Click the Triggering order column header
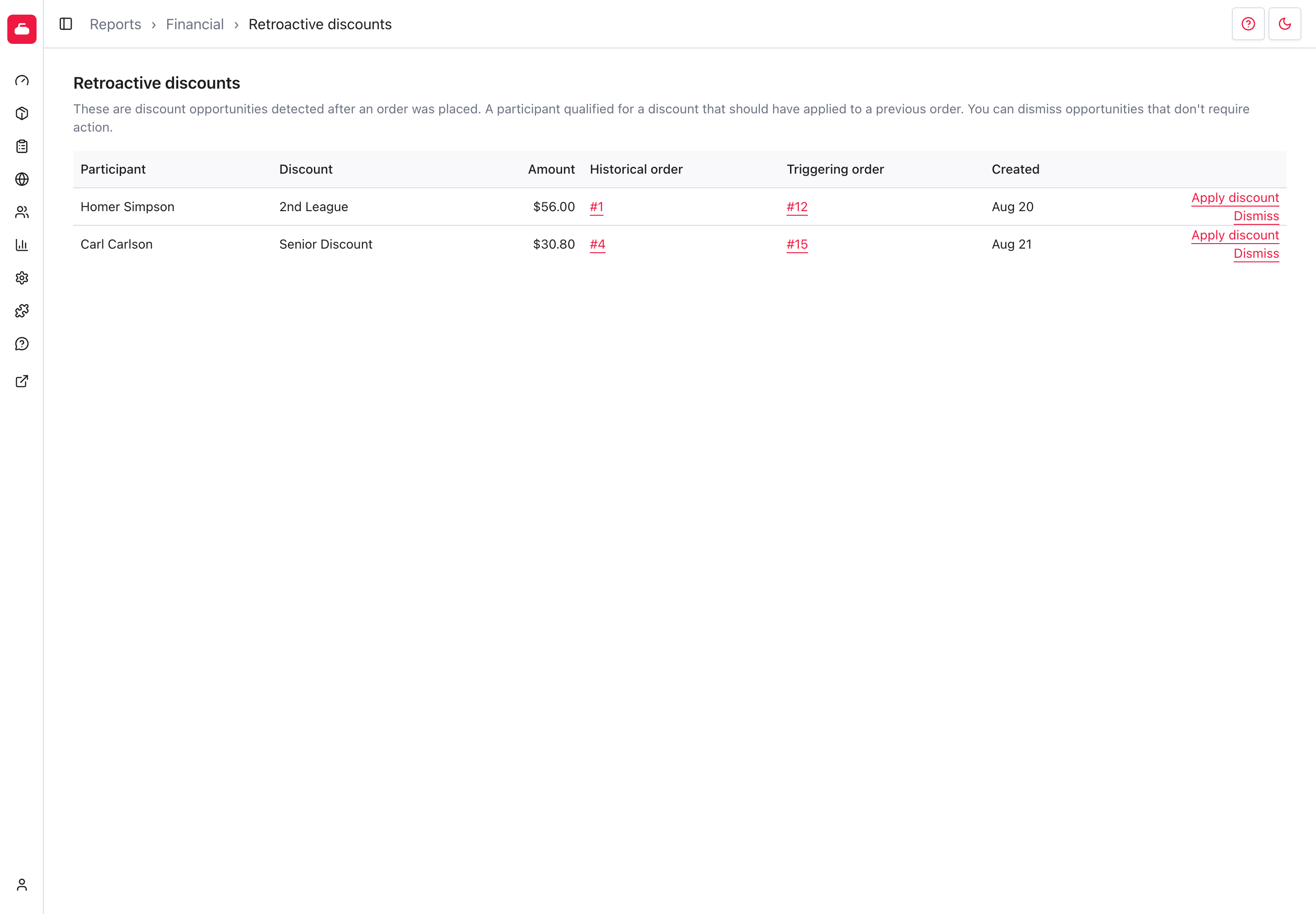Image resolution: width=1316 pixels, height=914 pixels. tap(836, 170)
